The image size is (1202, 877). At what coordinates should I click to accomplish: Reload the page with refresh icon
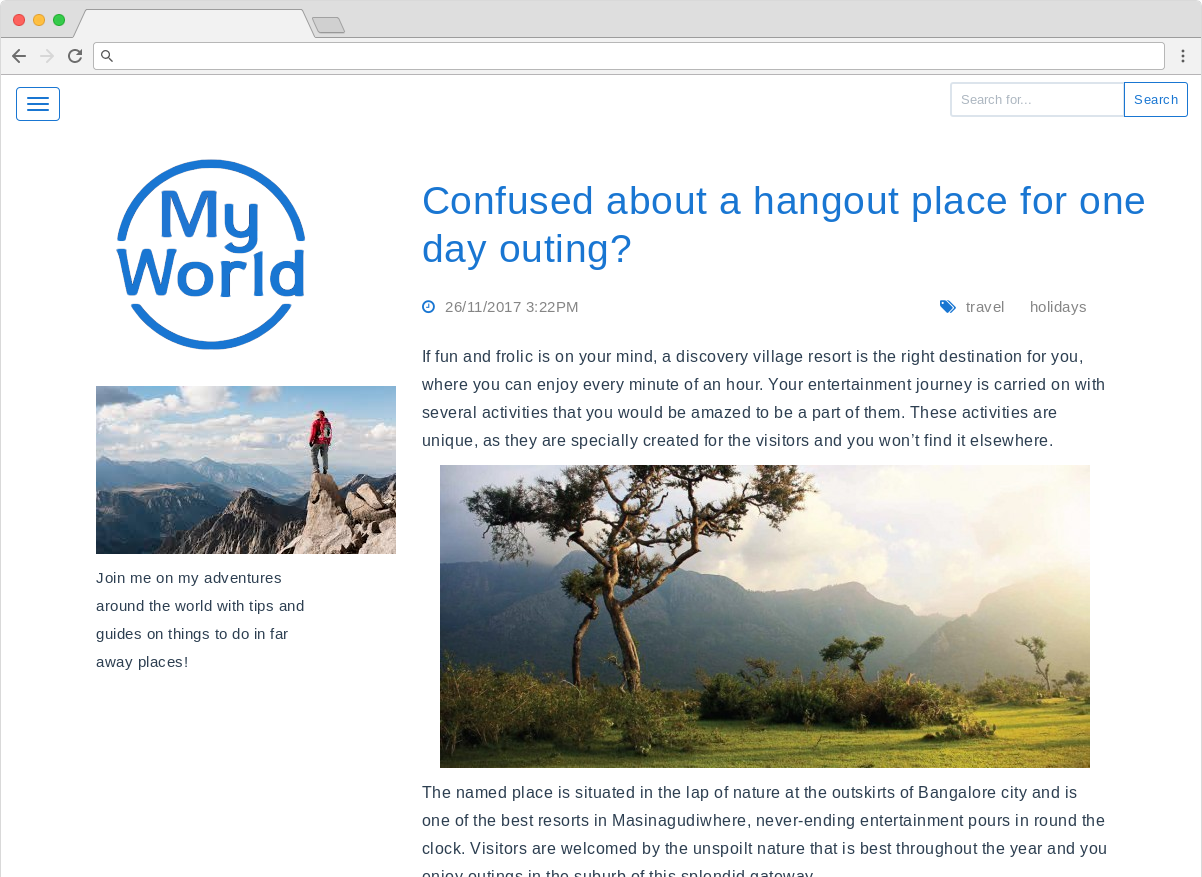75,56
